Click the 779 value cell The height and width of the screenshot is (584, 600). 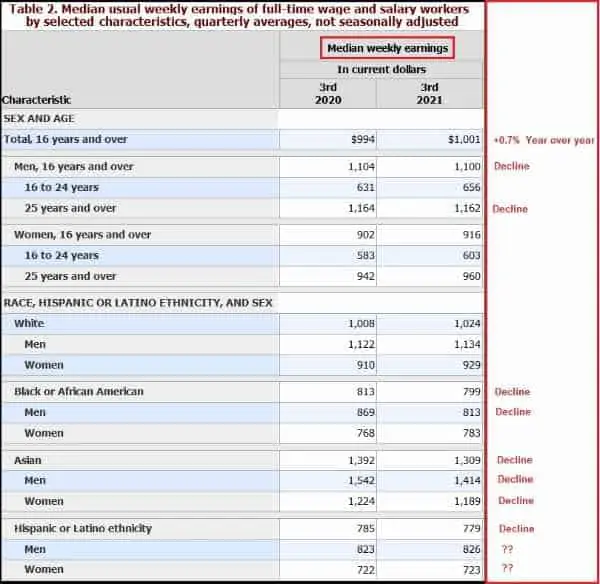[430, 529]
